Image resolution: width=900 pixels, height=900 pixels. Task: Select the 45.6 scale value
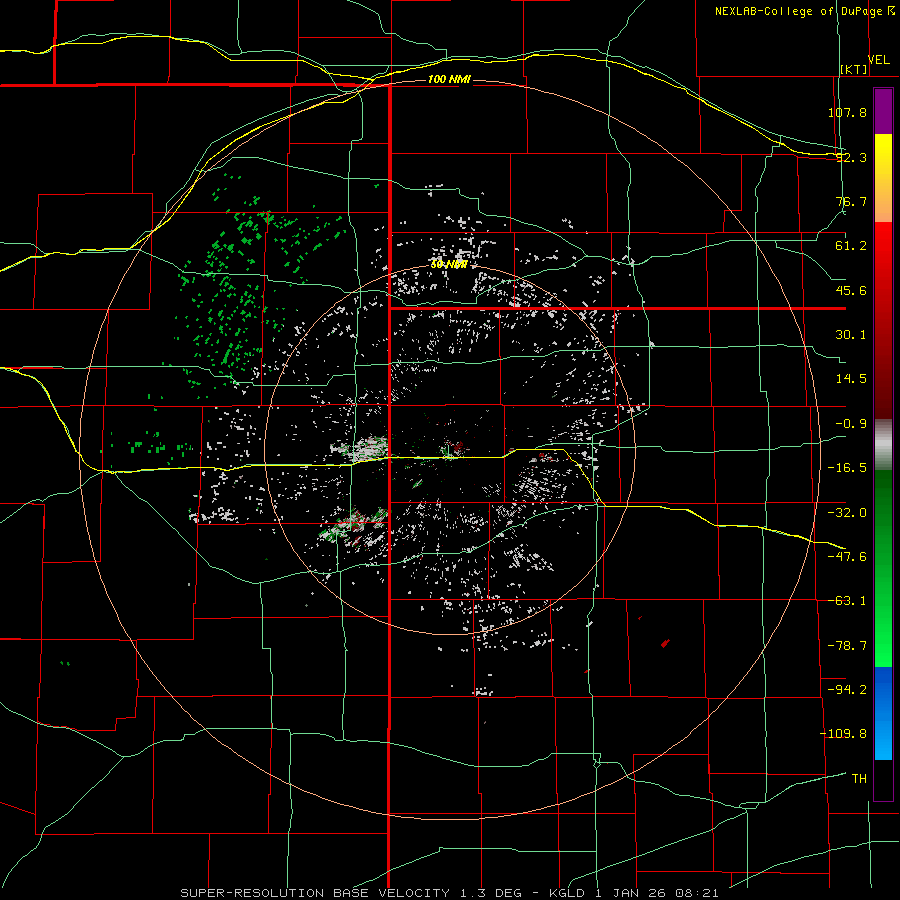point(851,290)
